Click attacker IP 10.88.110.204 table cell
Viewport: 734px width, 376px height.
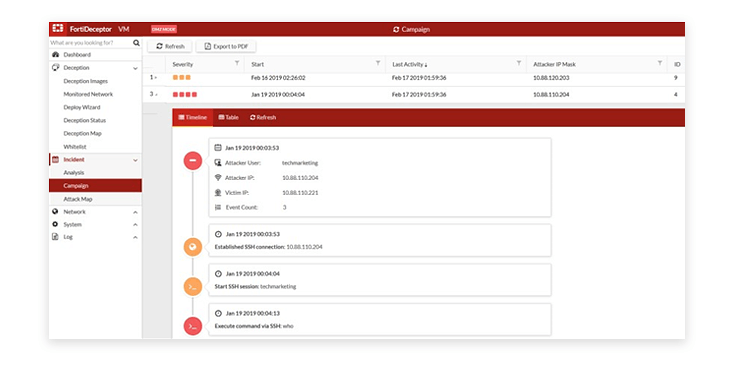551,95
